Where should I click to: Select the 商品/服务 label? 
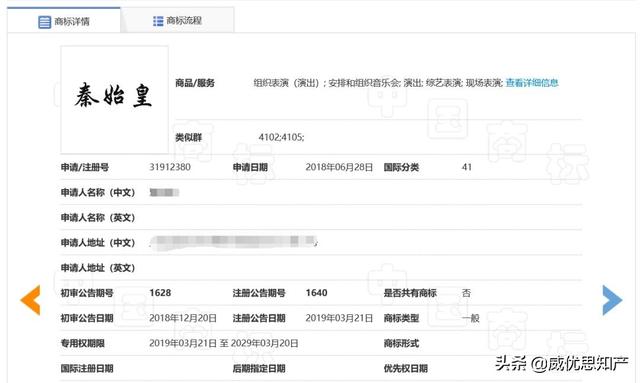pos(195,83)
